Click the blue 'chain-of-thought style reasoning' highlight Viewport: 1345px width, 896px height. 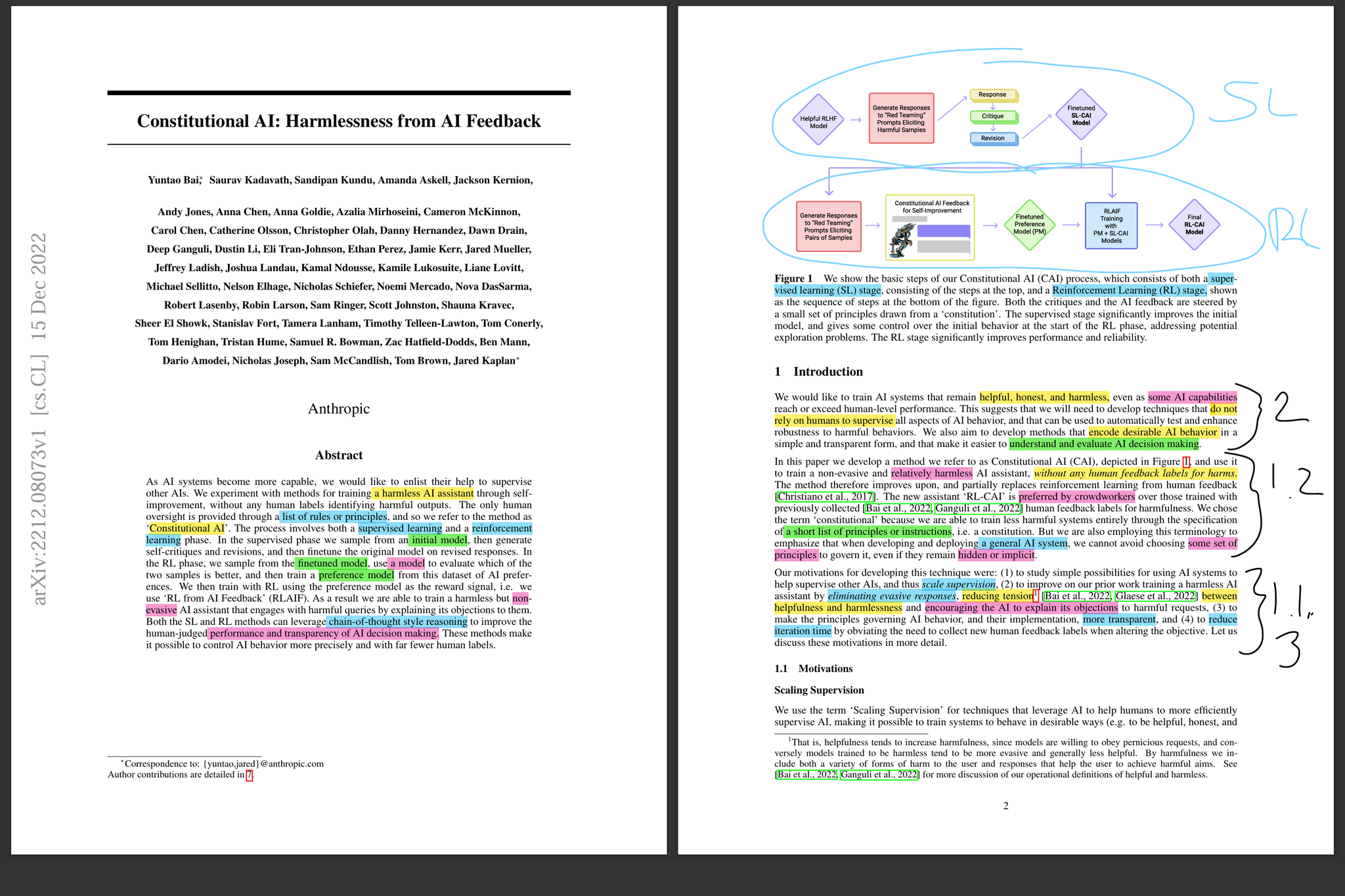coord(397,622)
